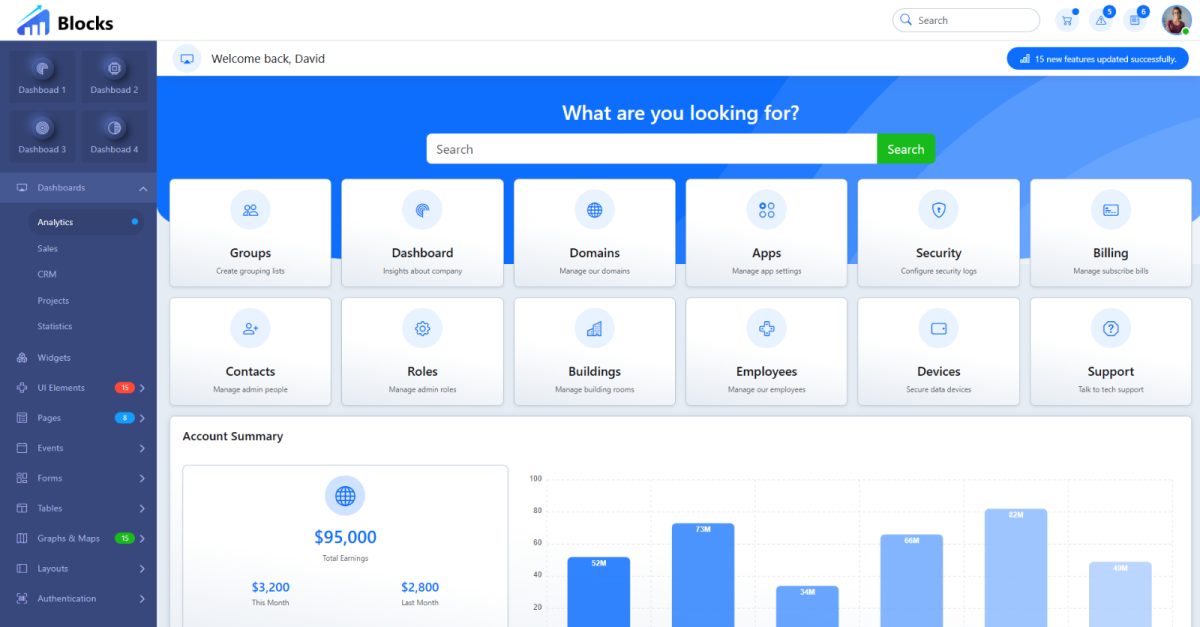Select the CRM sidebar item

47,274
